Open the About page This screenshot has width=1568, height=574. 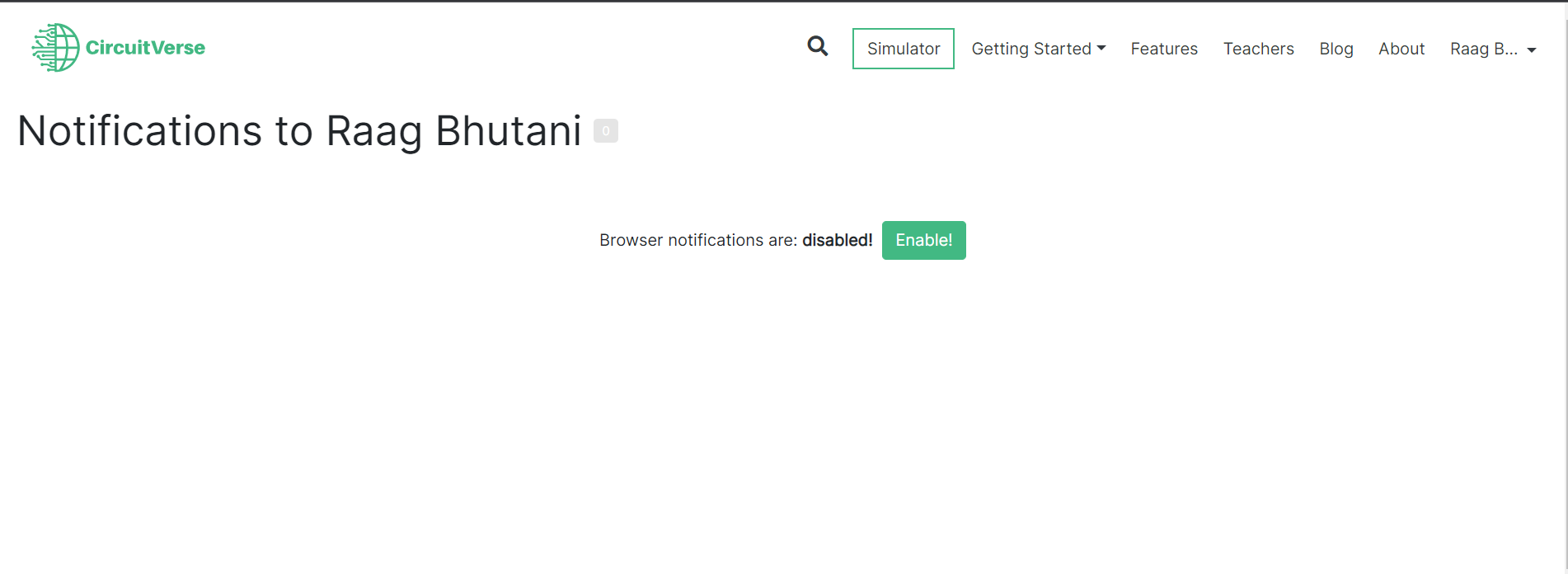pyautogui.click(x=1401, y=49)
